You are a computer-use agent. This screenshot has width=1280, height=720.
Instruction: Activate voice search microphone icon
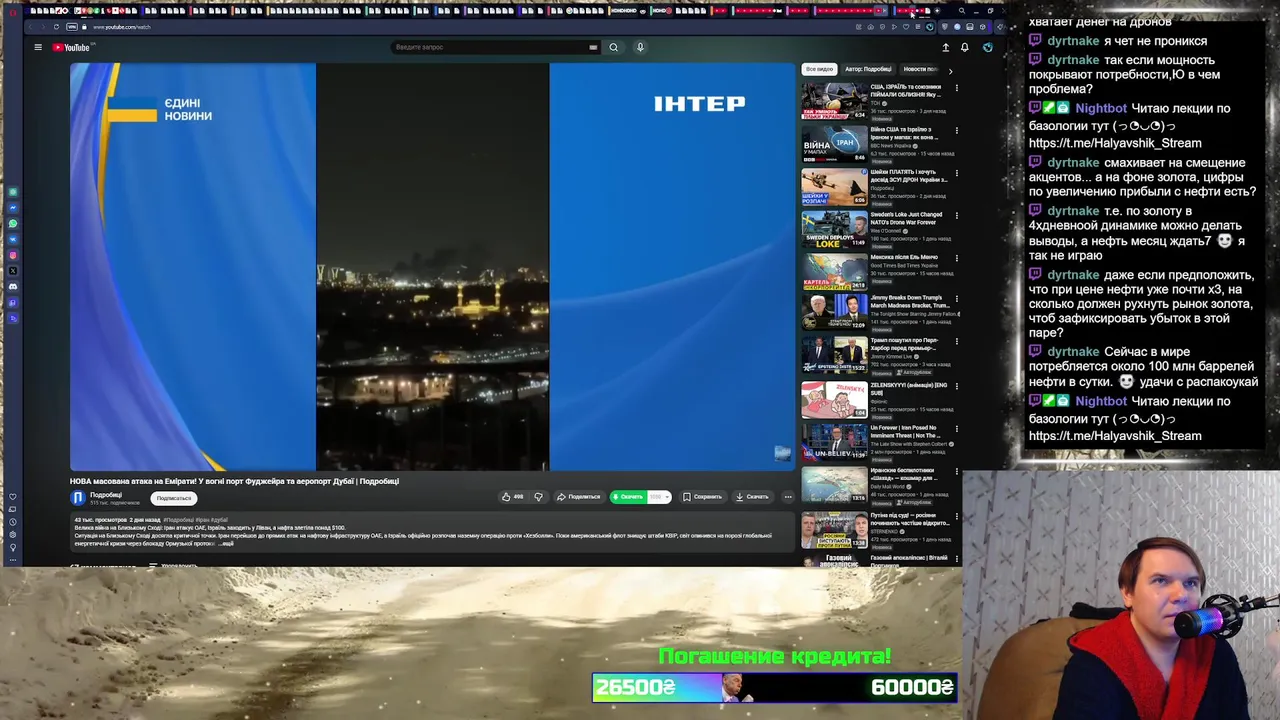click(640, 47)
